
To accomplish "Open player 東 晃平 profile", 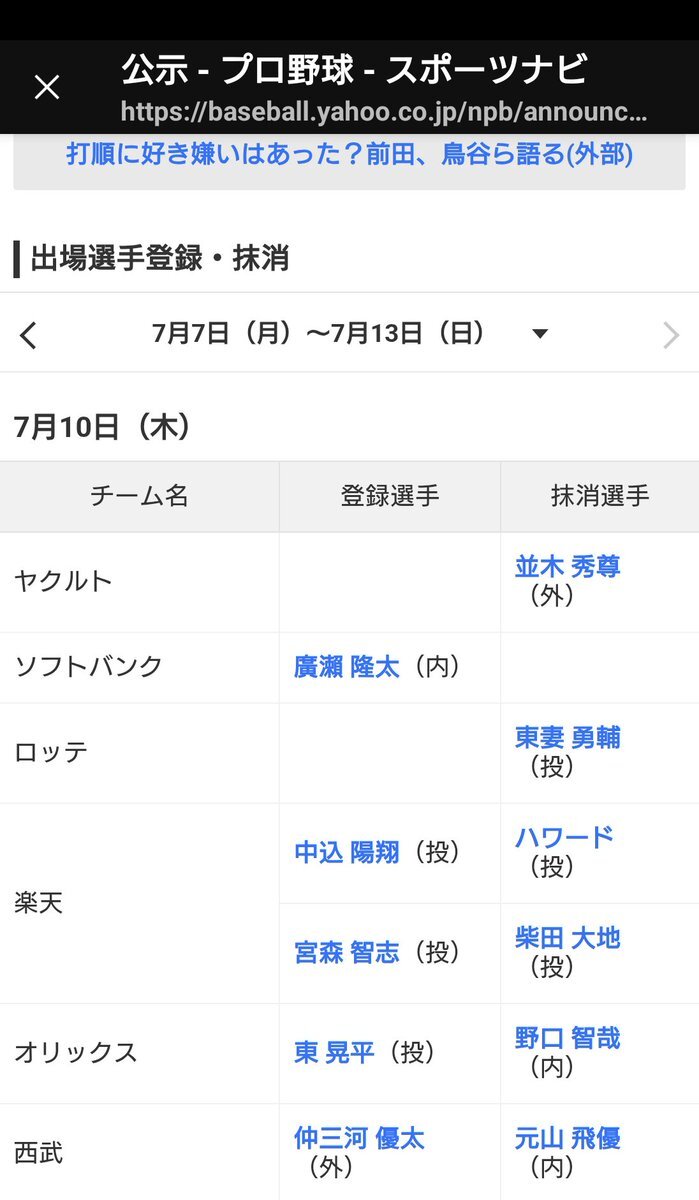I will [x=334, y=1053].
